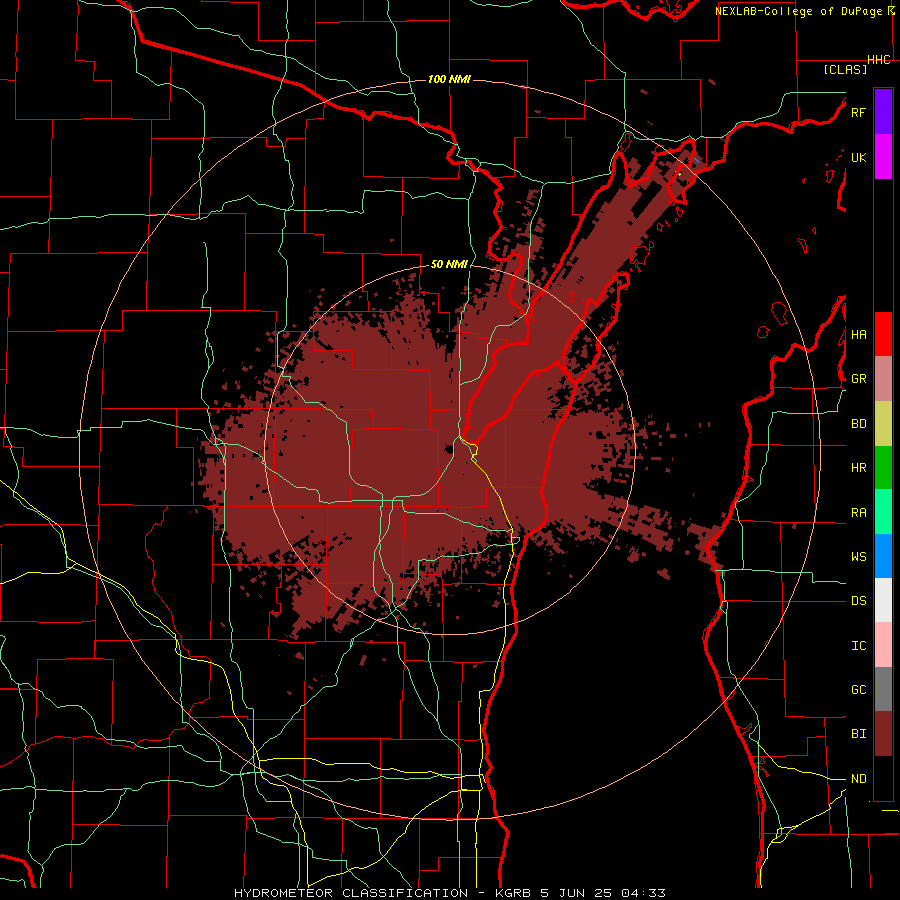Click the '100 NMI' range ring label
Screen dimensions: 900x900
[x=449, y=79]
